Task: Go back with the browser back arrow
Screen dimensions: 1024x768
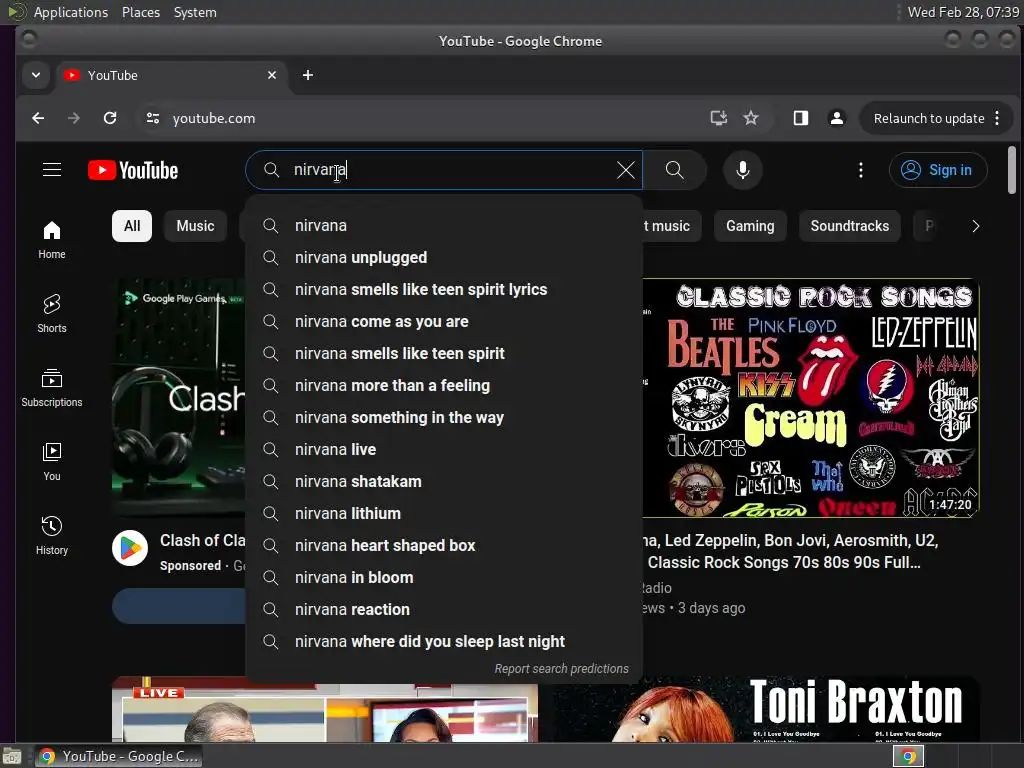Action: (38, 118)
